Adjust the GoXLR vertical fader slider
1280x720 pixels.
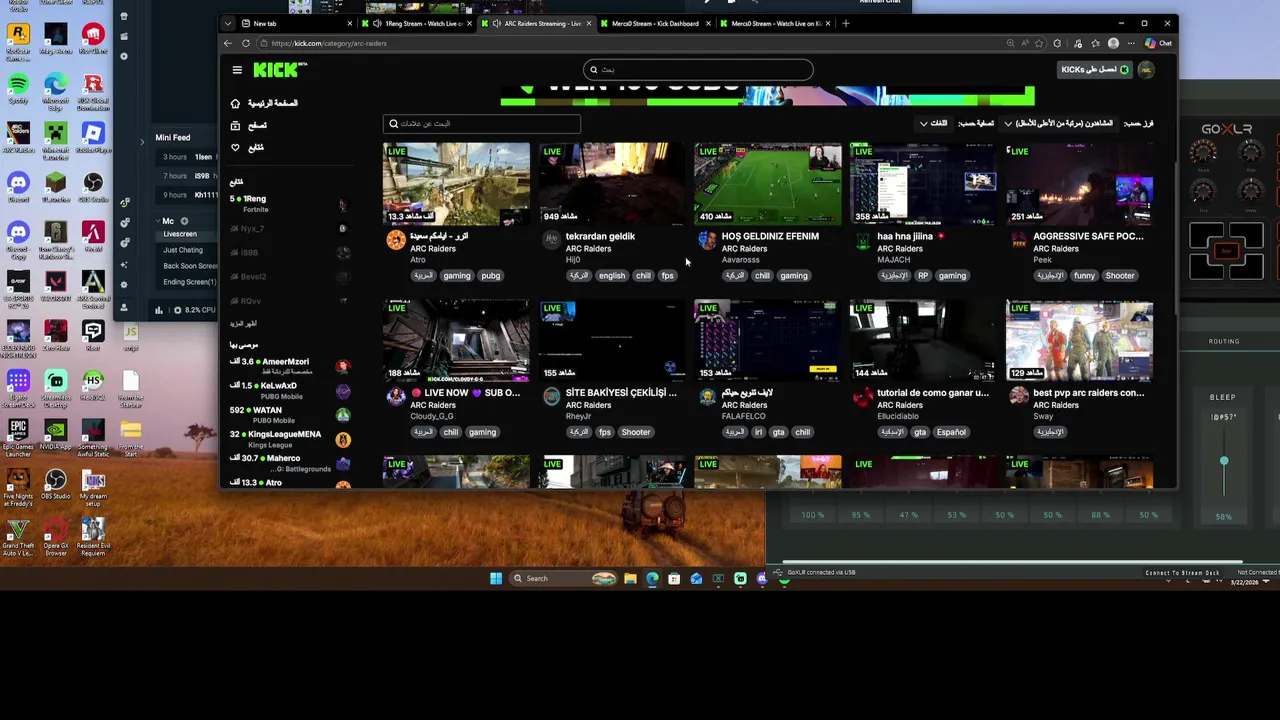click(1224, 461)
